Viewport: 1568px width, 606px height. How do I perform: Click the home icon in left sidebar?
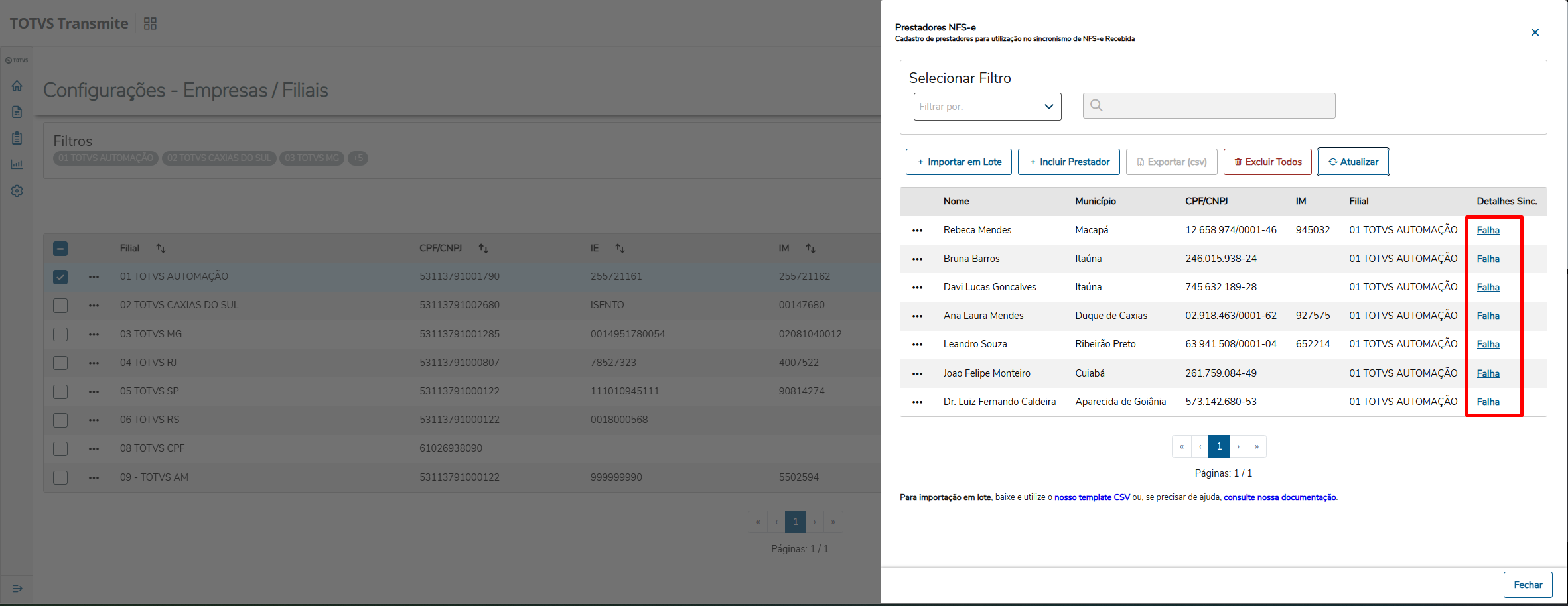[x=17, y=86]
